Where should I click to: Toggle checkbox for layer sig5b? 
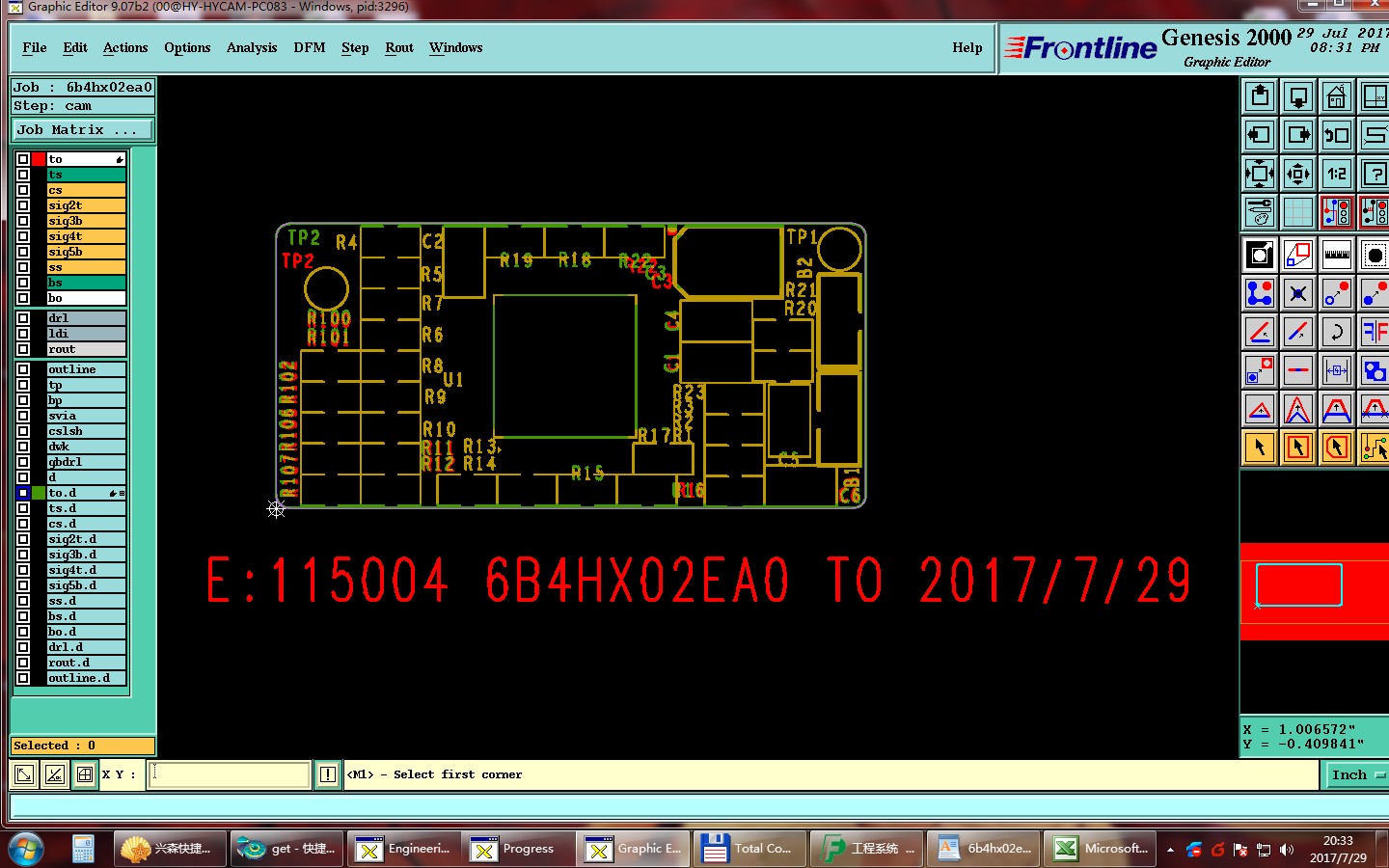[x=23, y=252]
